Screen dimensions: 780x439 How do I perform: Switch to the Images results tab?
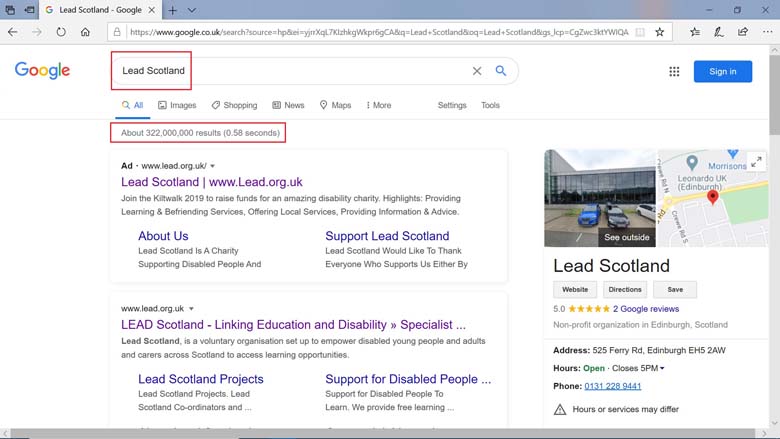[x=177, y=105]
